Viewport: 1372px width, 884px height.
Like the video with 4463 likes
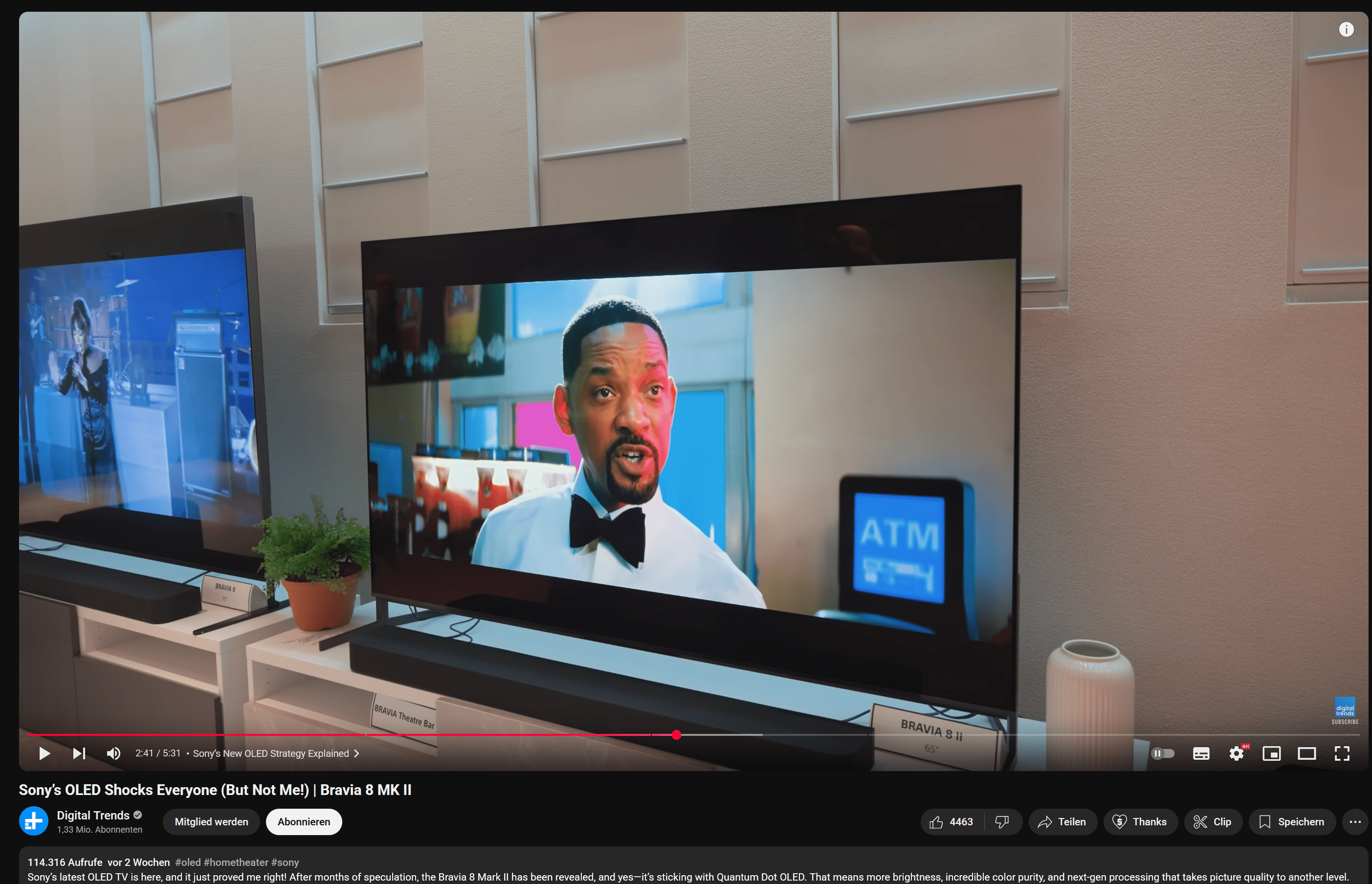(x=952, y=821)
